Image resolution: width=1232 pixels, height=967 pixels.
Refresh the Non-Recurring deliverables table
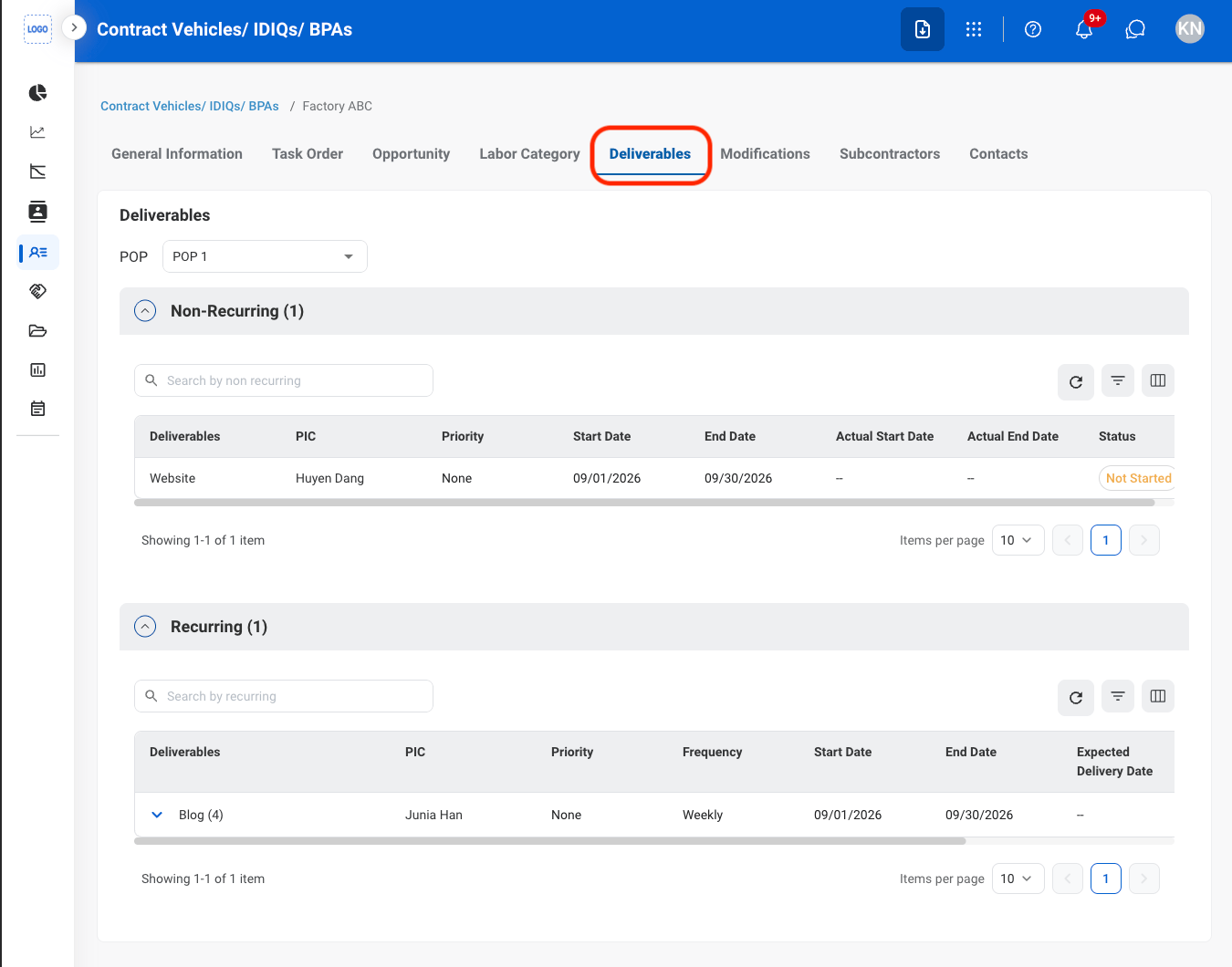(x=1076, y=381)
